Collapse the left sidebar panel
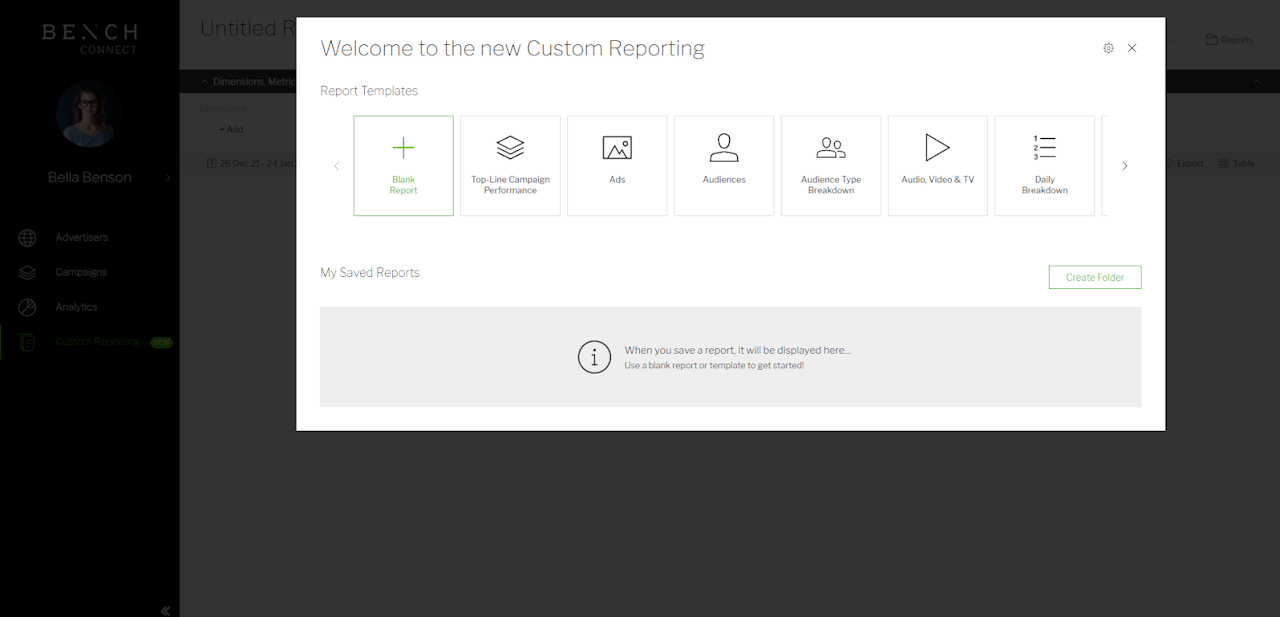Image resolution: width=1280 pixels, height=617 pixels. 165,610
